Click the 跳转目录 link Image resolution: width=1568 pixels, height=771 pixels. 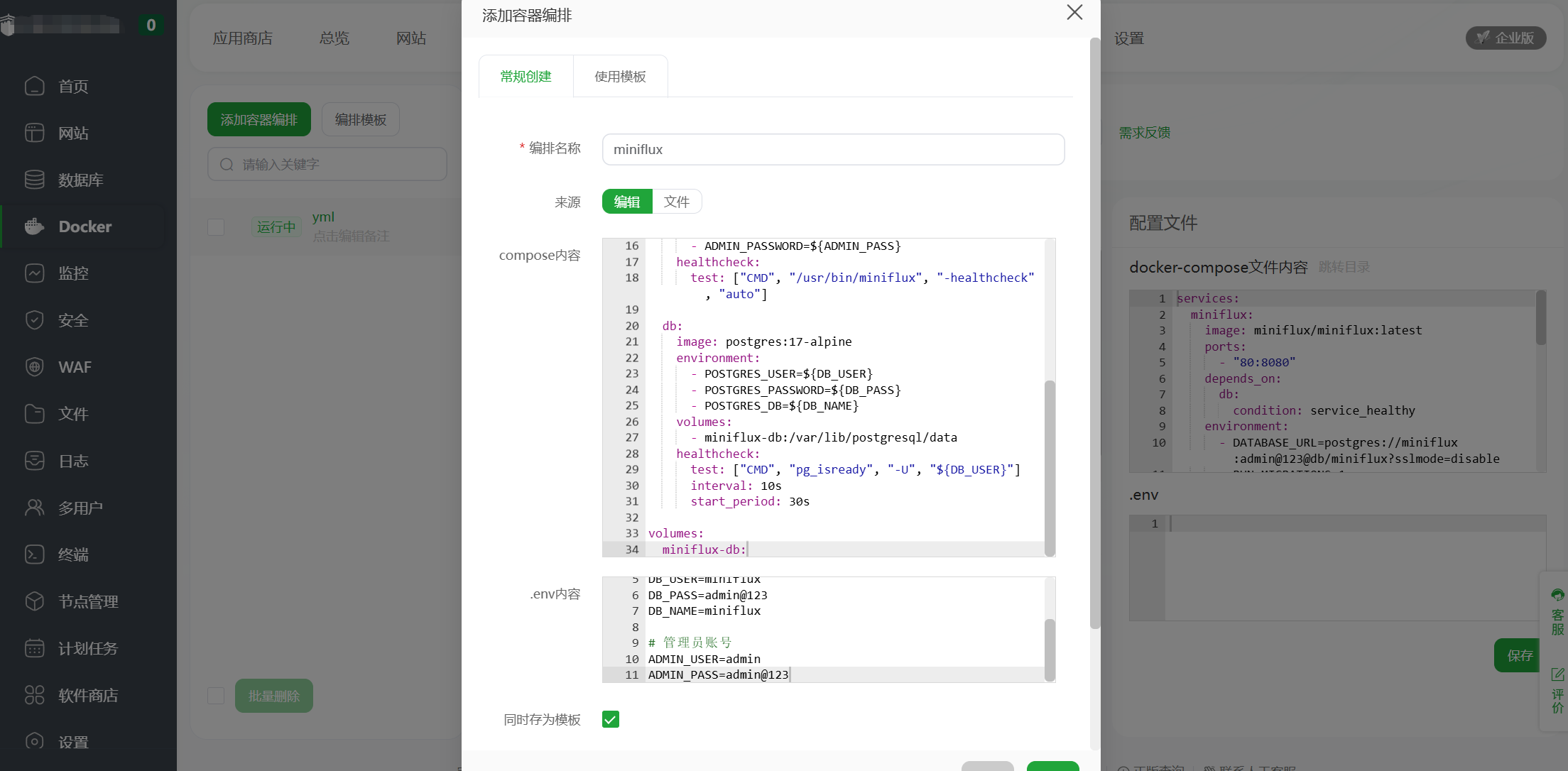click(1344, 267)
